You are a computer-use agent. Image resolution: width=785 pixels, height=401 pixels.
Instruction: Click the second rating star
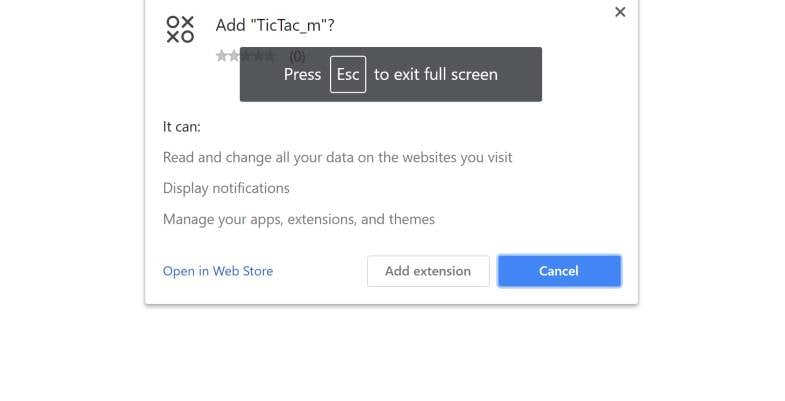(x=233, y=56)
